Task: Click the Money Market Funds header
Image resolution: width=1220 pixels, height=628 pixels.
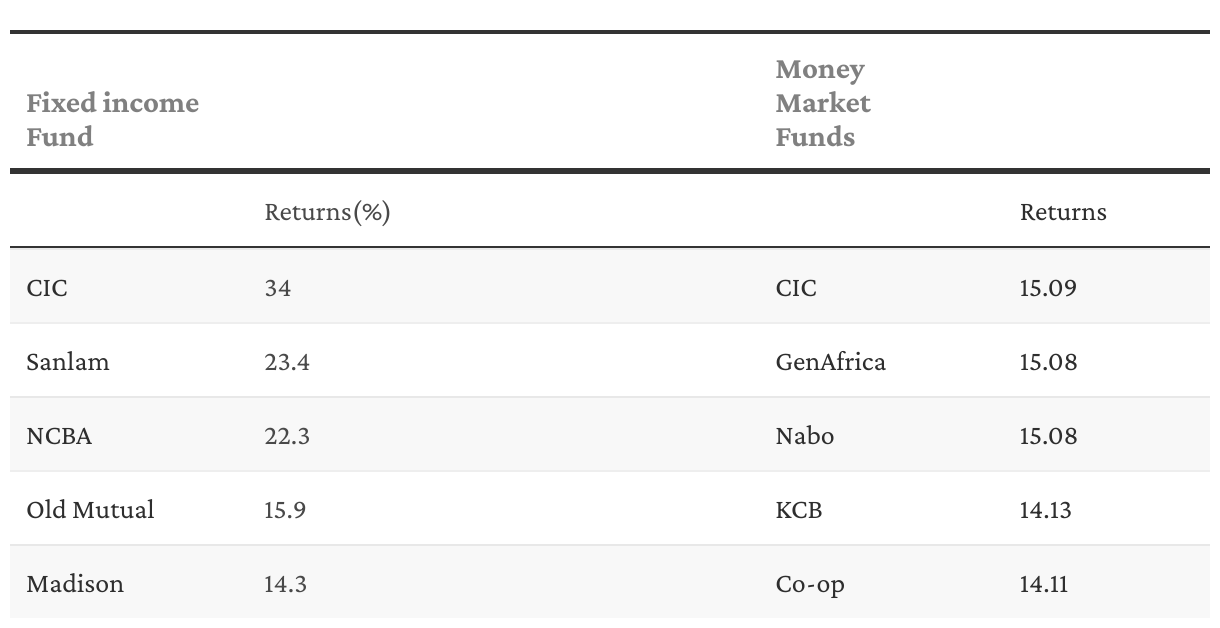Action: pos(822,103)
